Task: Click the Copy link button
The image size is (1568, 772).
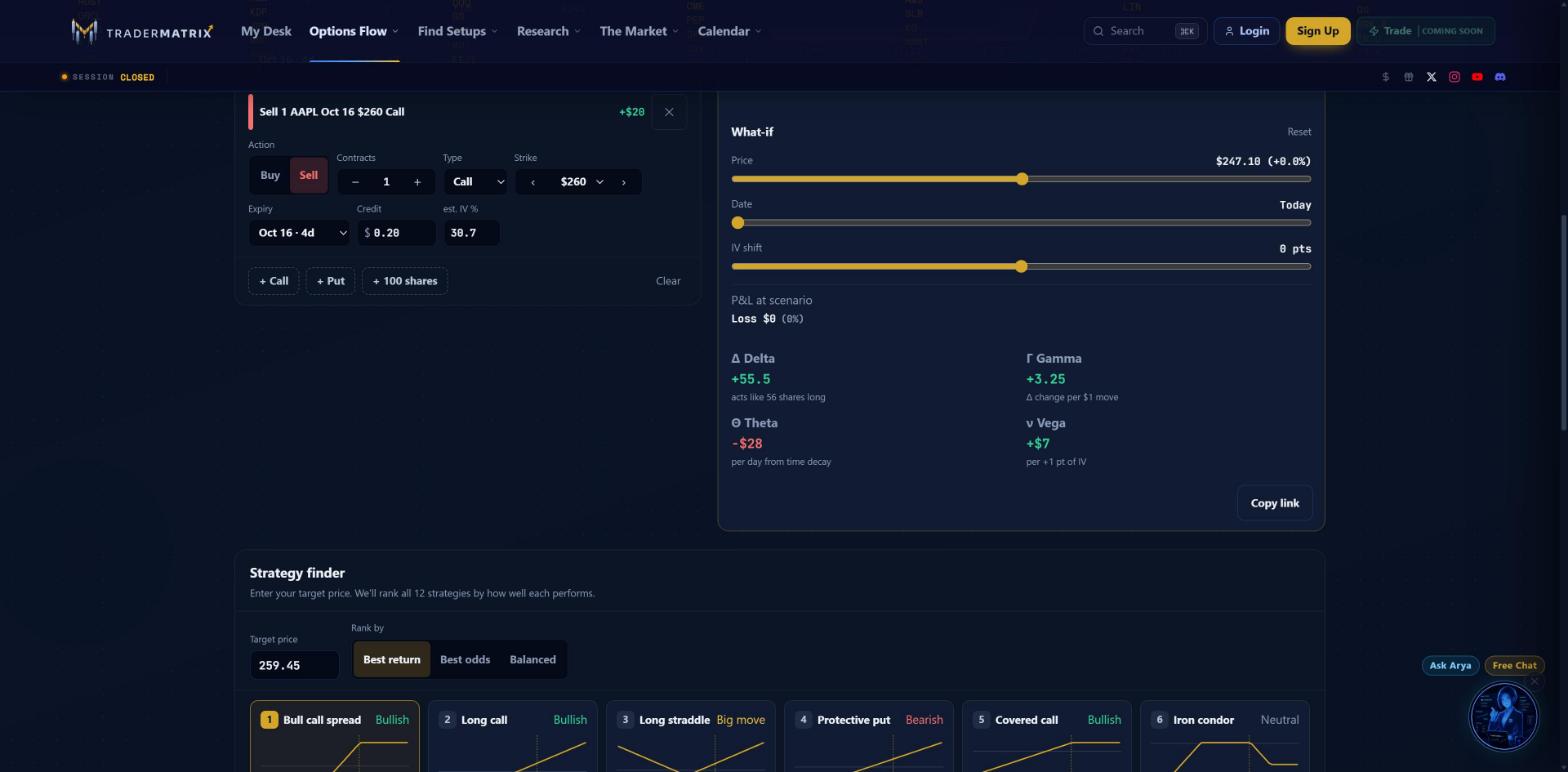Action: 1274,503
